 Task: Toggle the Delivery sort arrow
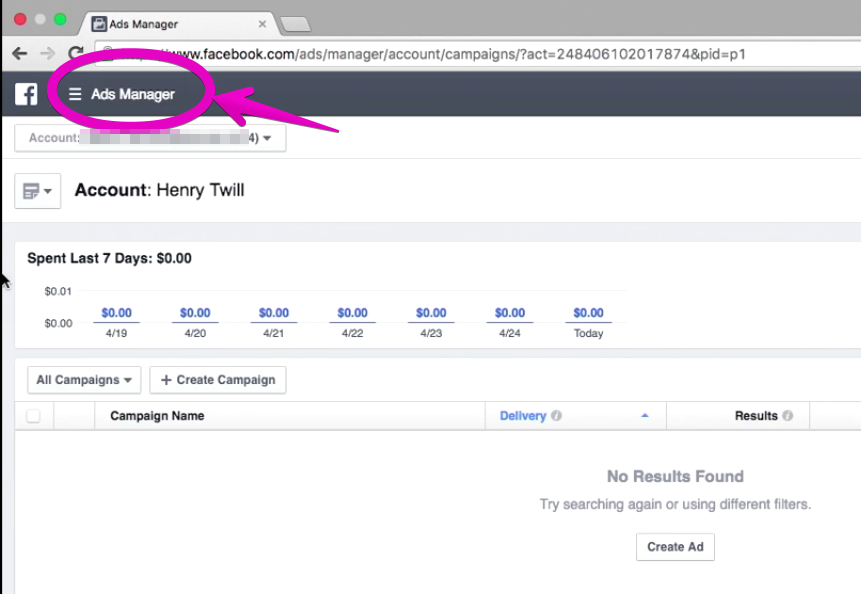click(645, 416)
